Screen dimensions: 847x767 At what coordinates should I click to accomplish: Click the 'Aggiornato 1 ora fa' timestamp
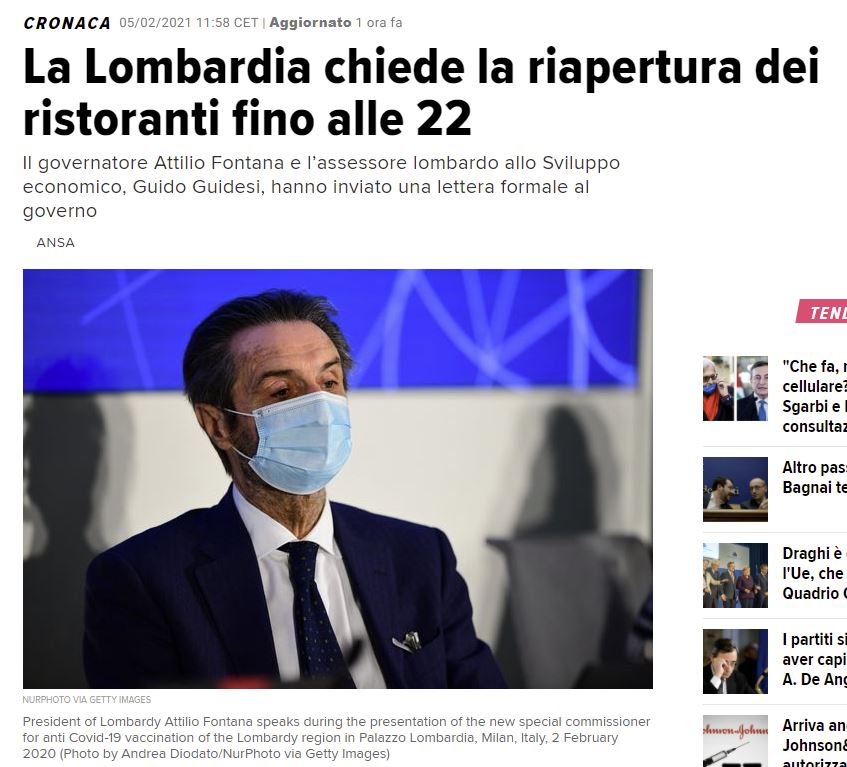335,23
